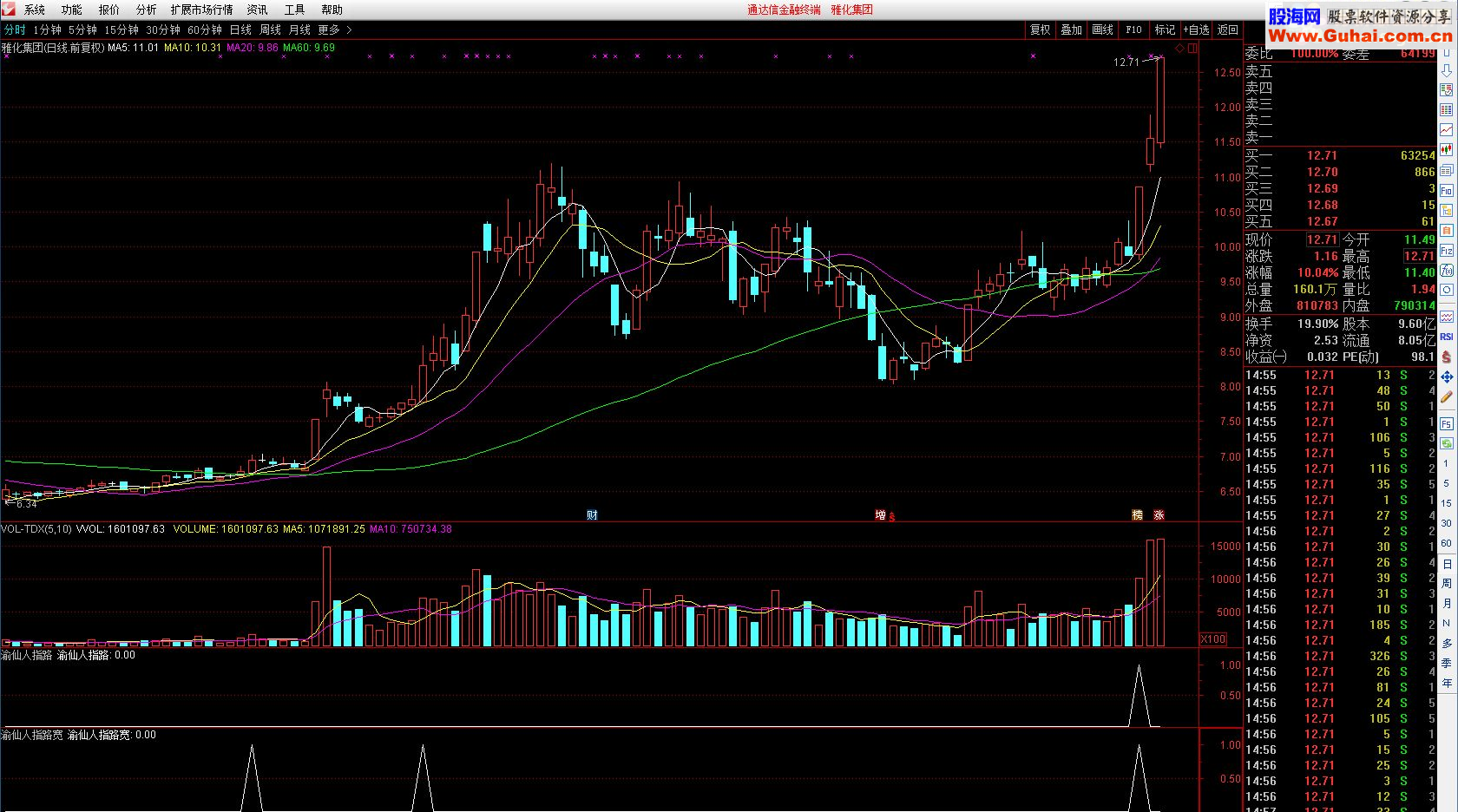1458x812 pixels.
Task: Click the application logo in top-left corner
Action: click(9, 10)
